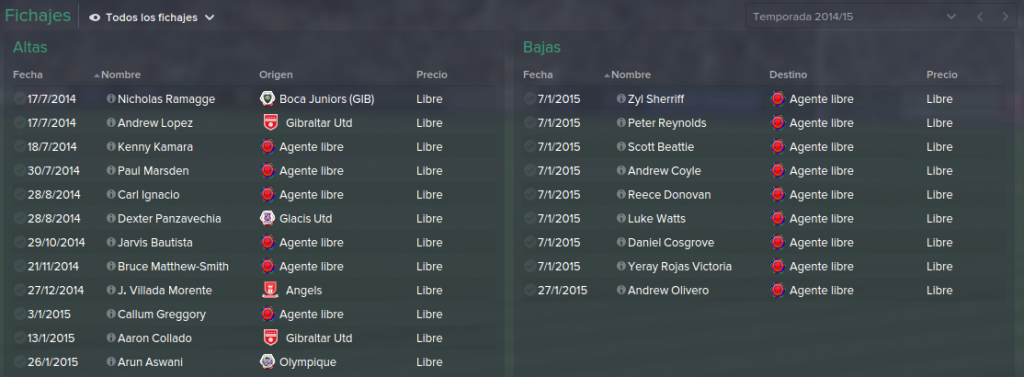Toggle checkmark in Arun Aswani row
1024x377 pixels.
[20, 362]
